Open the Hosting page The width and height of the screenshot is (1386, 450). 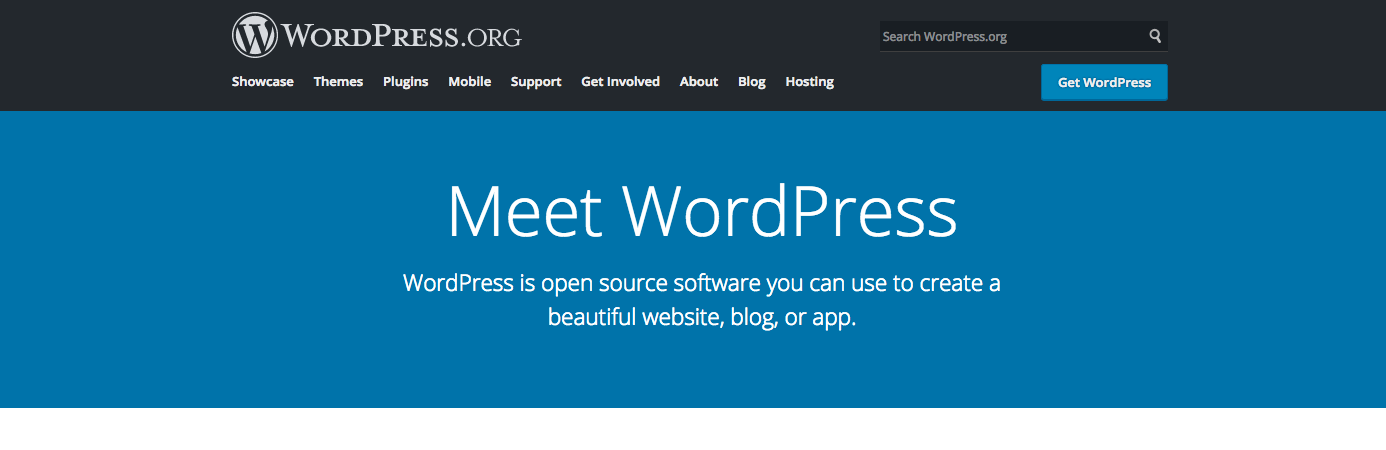[810, 82]
